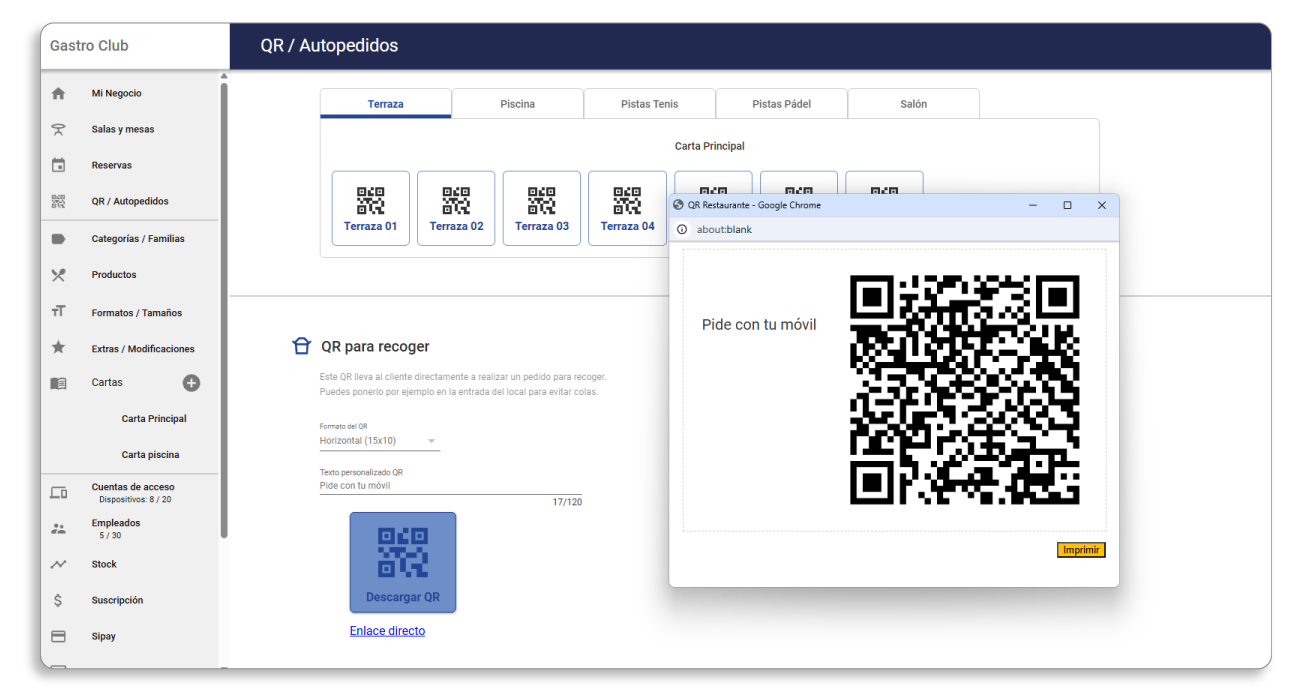Click the Cuentas de acceso devices icon

[58, 493]
